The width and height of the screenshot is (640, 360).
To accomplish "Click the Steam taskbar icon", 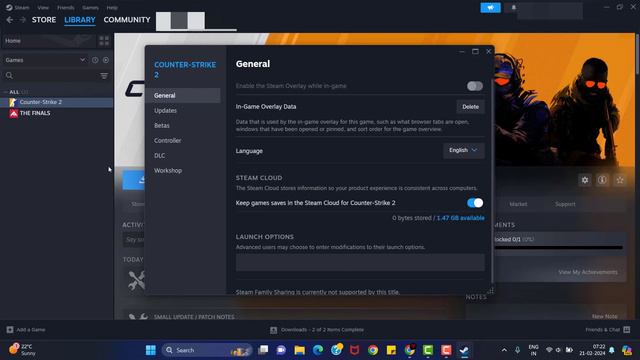I will tap(464, 350).
